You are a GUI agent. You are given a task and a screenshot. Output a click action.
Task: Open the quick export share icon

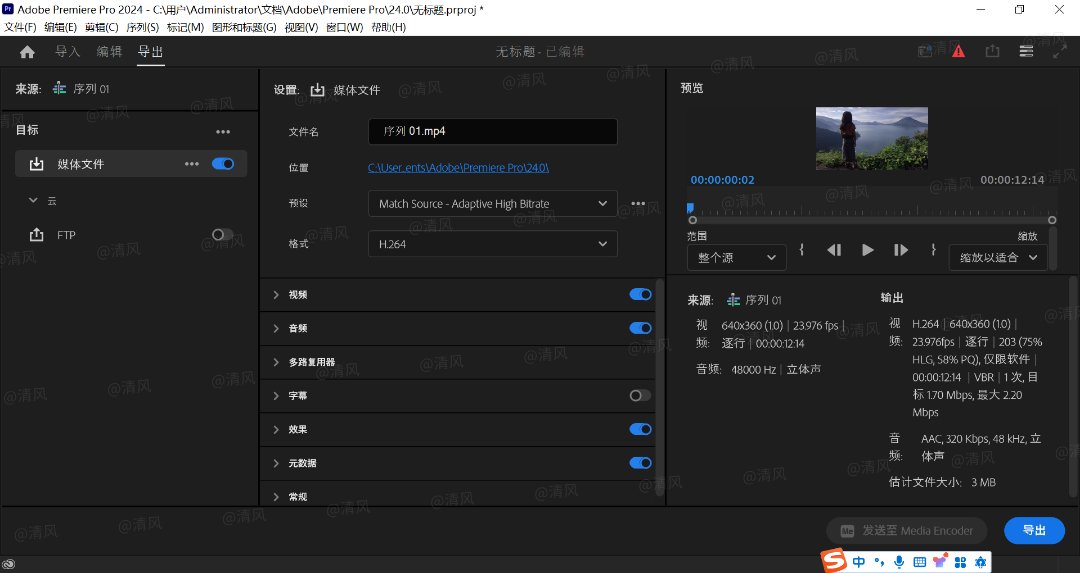pyautogui.click(x=992, y=51)
